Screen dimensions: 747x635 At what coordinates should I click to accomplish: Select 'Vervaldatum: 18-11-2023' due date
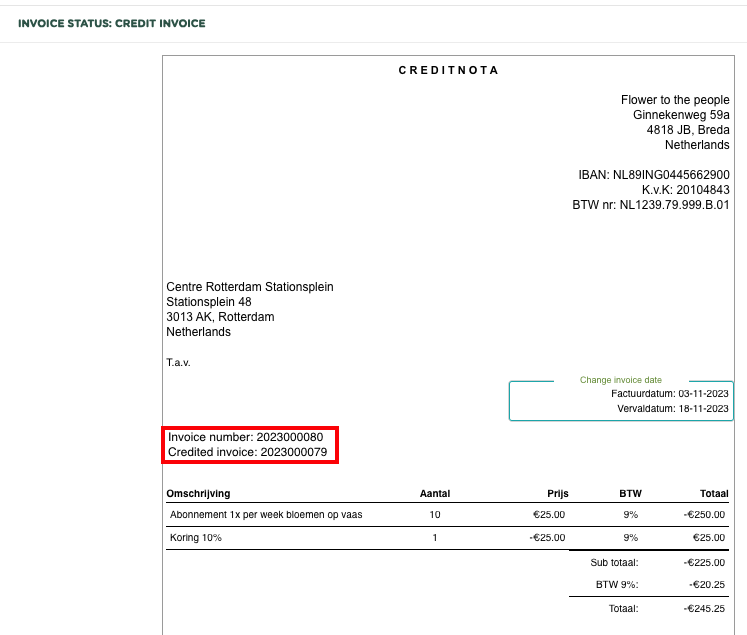[x=673, y=409]
